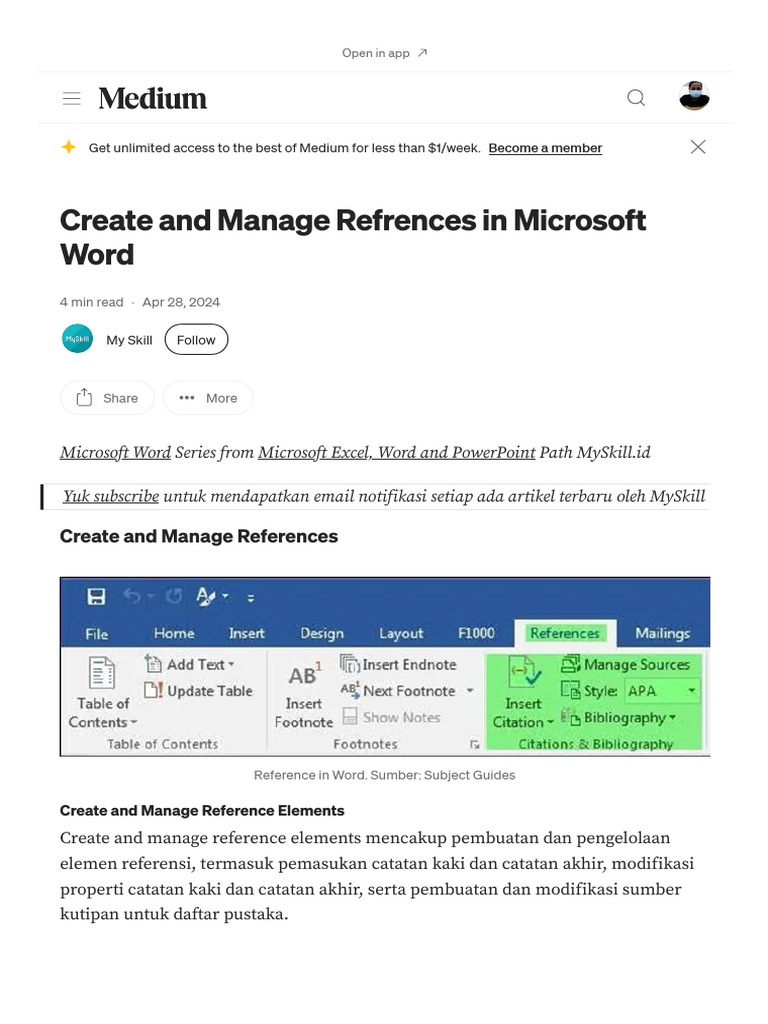Click the Yuk subscribe link

click(x=111, y=496)
